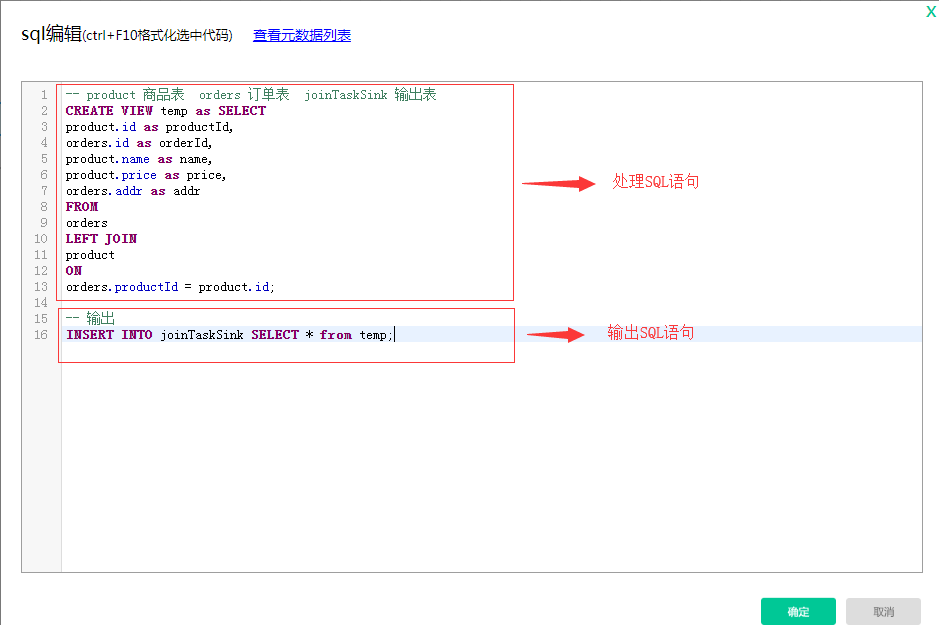Click the INSERT INTO joinTaskSink statement

pos(229,335)
